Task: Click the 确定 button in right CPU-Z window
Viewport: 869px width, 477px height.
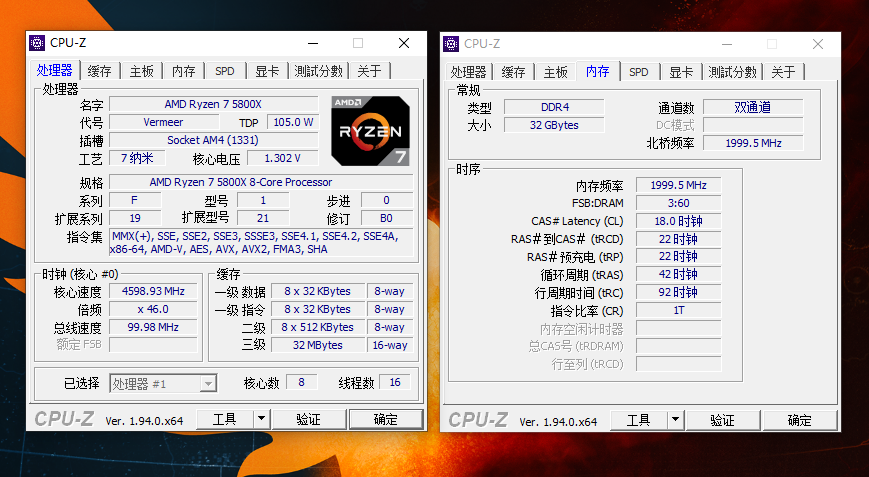Action: pyautogui.click(x=800, y=420)
